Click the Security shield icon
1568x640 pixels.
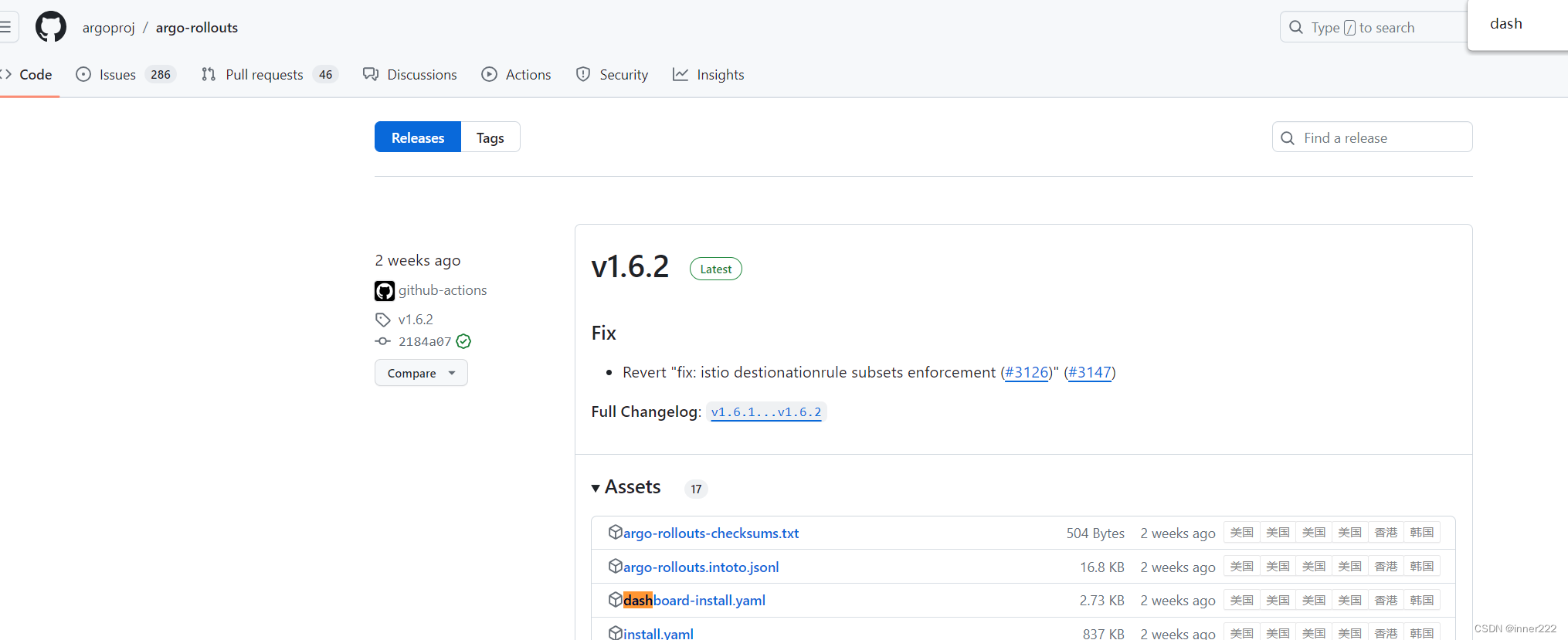pyautogui.click(x=583, y=74)
